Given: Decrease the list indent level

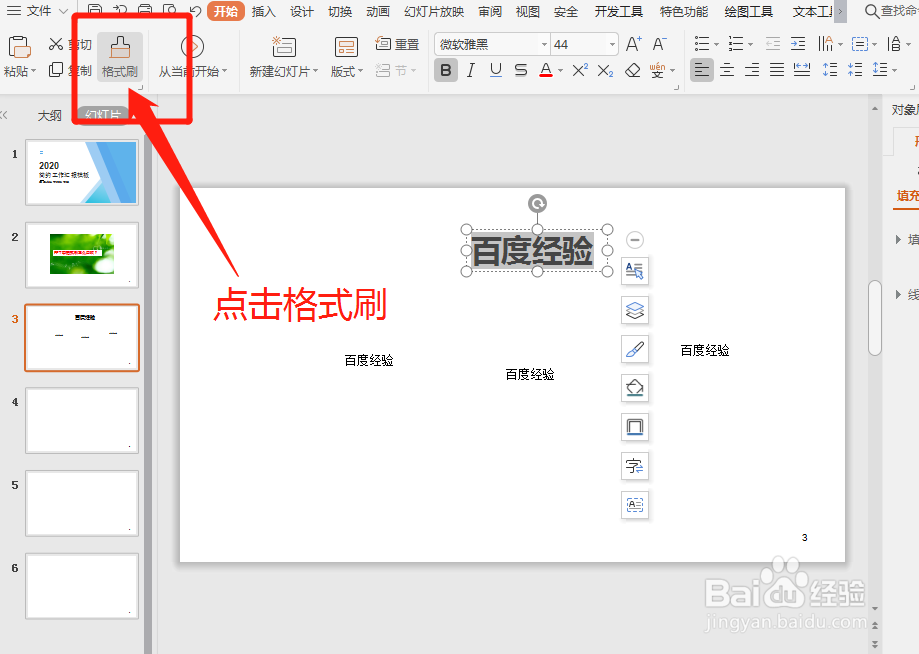Looking at the screenshot, I should click(x=773, y=44).
